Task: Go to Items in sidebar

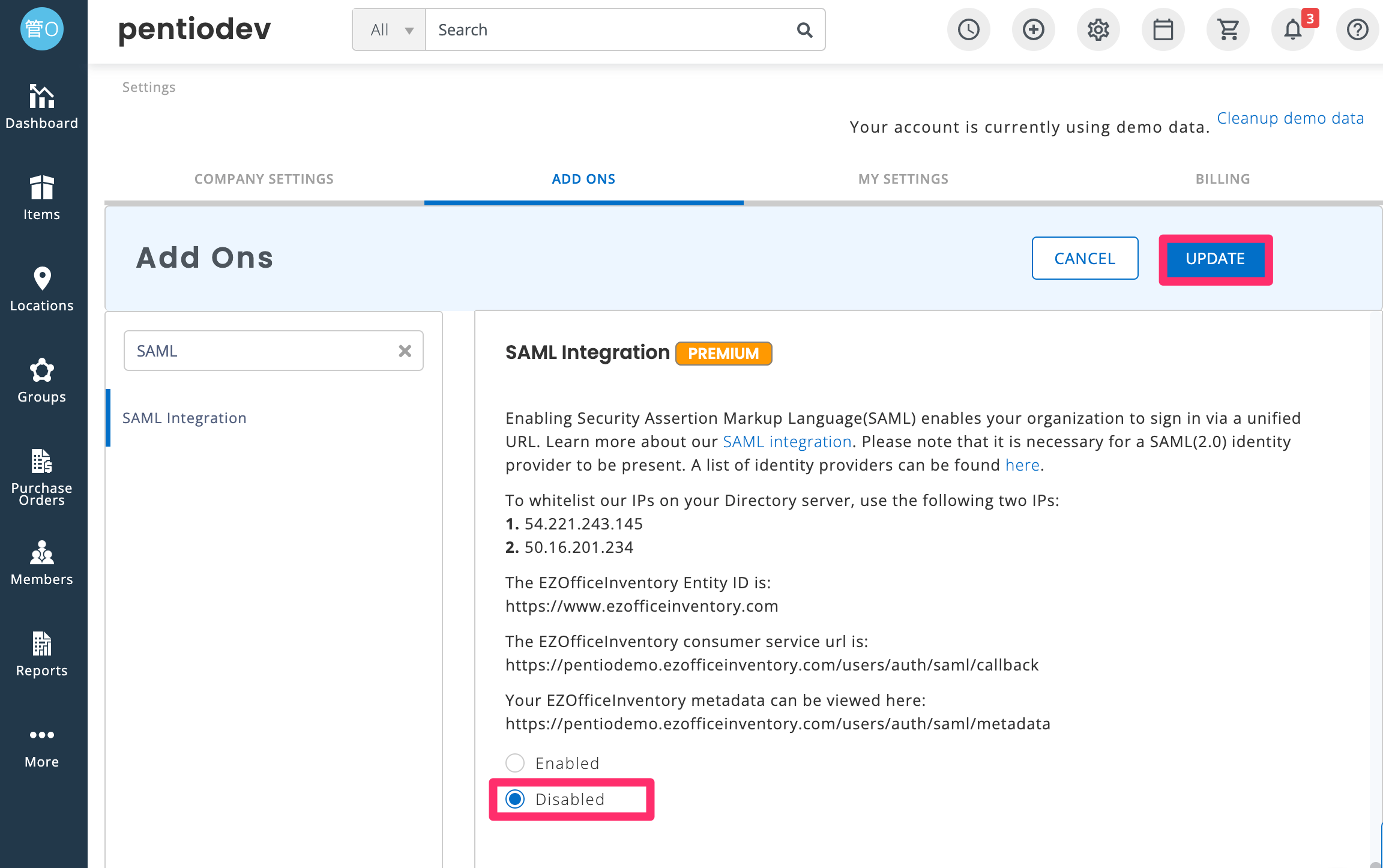Action: [42, 198]
